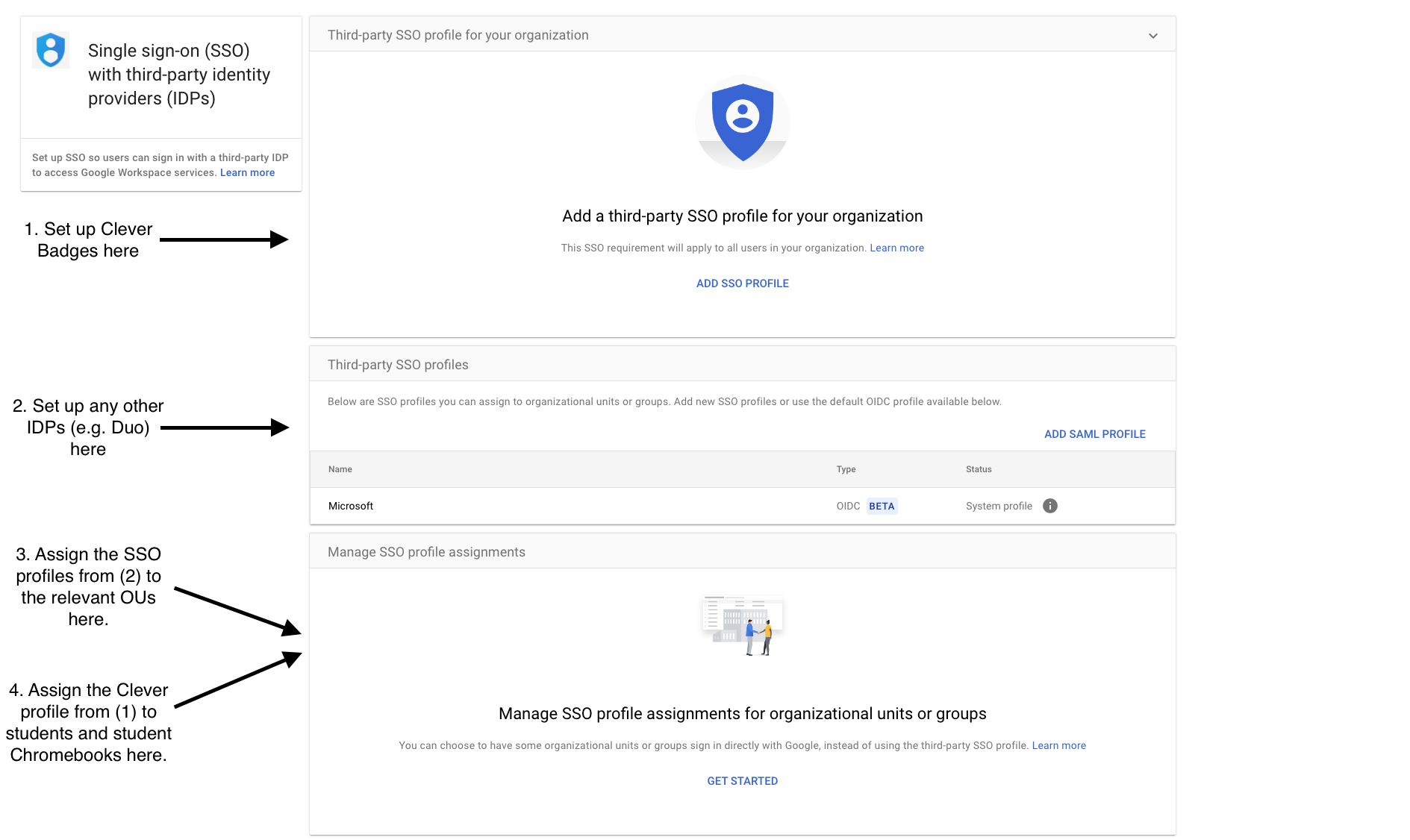Click ADD SSO PROFILE
The width and height of the screenshot is (1410, 840).
pyautogui.click(x=742, y=283)
